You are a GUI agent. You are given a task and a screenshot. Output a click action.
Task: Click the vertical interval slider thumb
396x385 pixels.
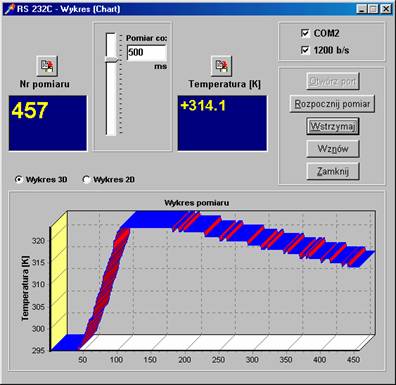111,59
